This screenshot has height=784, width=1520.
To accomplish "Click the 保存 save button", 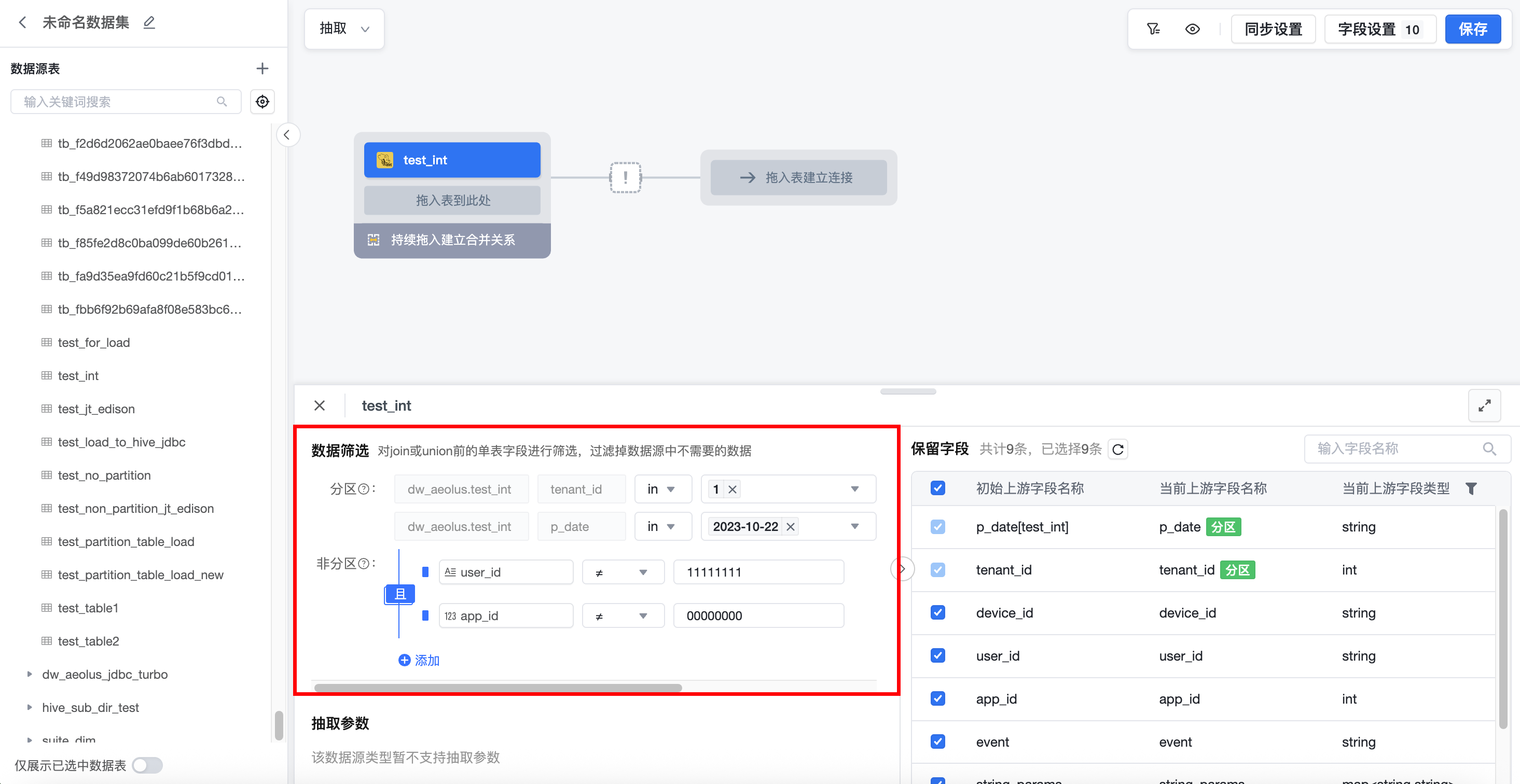I will click(1472, 29).
